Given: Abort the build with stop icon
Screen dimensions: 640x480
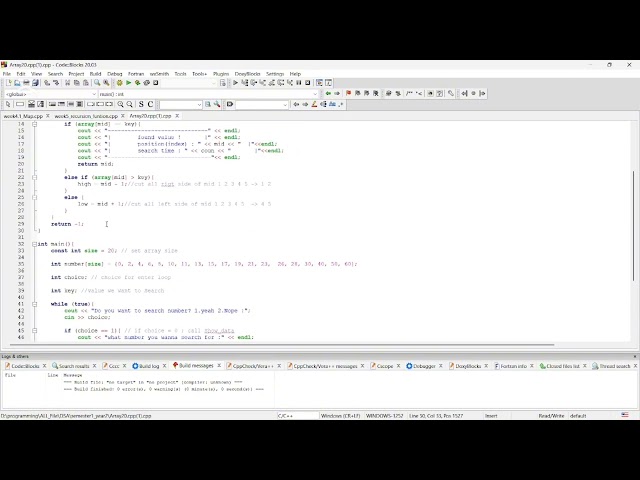Looking at the screenshot, I should [x=156, y=83].
